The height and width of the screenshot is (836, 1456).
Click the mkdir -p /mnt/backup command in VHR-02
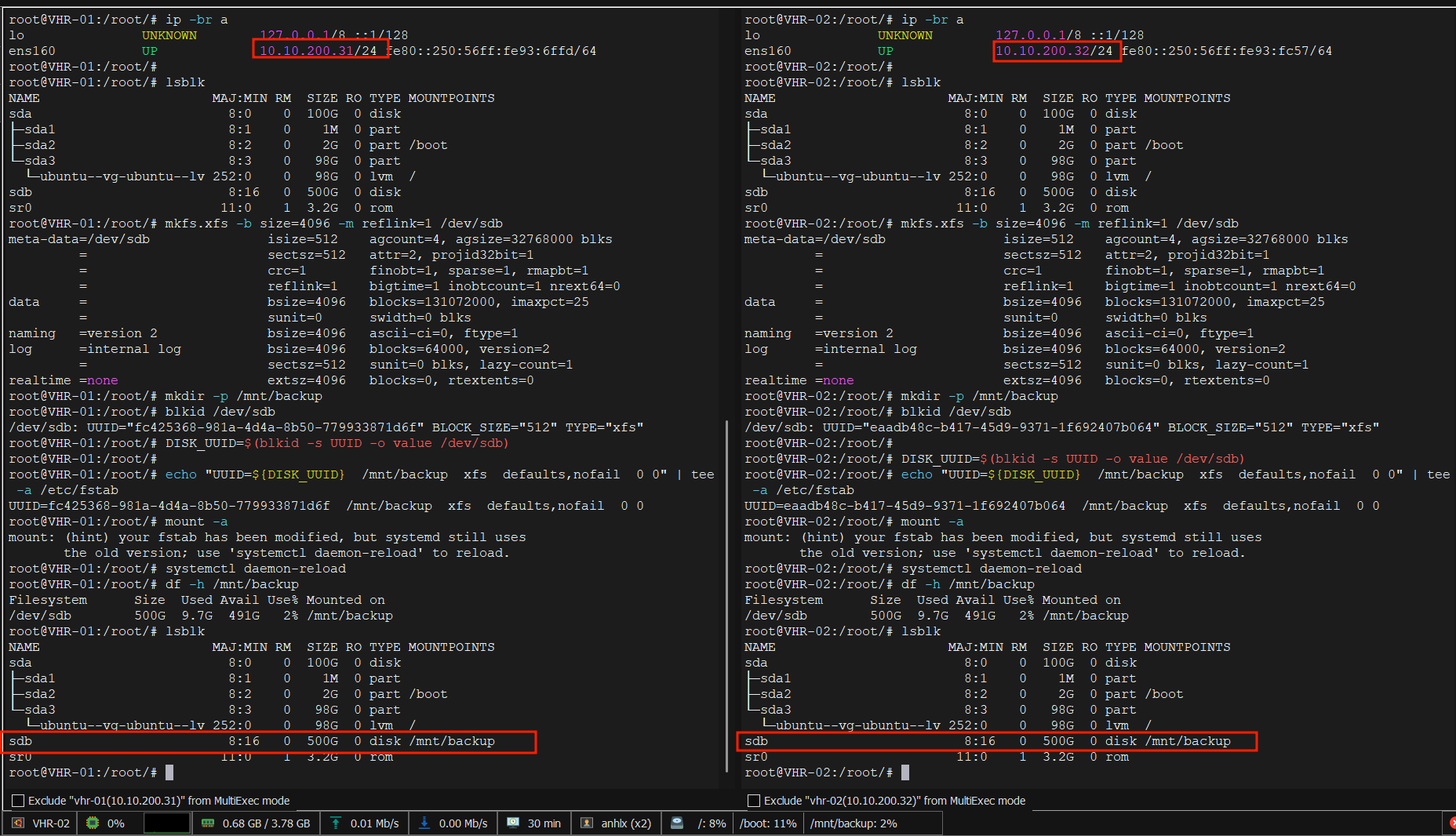(980, 396)
